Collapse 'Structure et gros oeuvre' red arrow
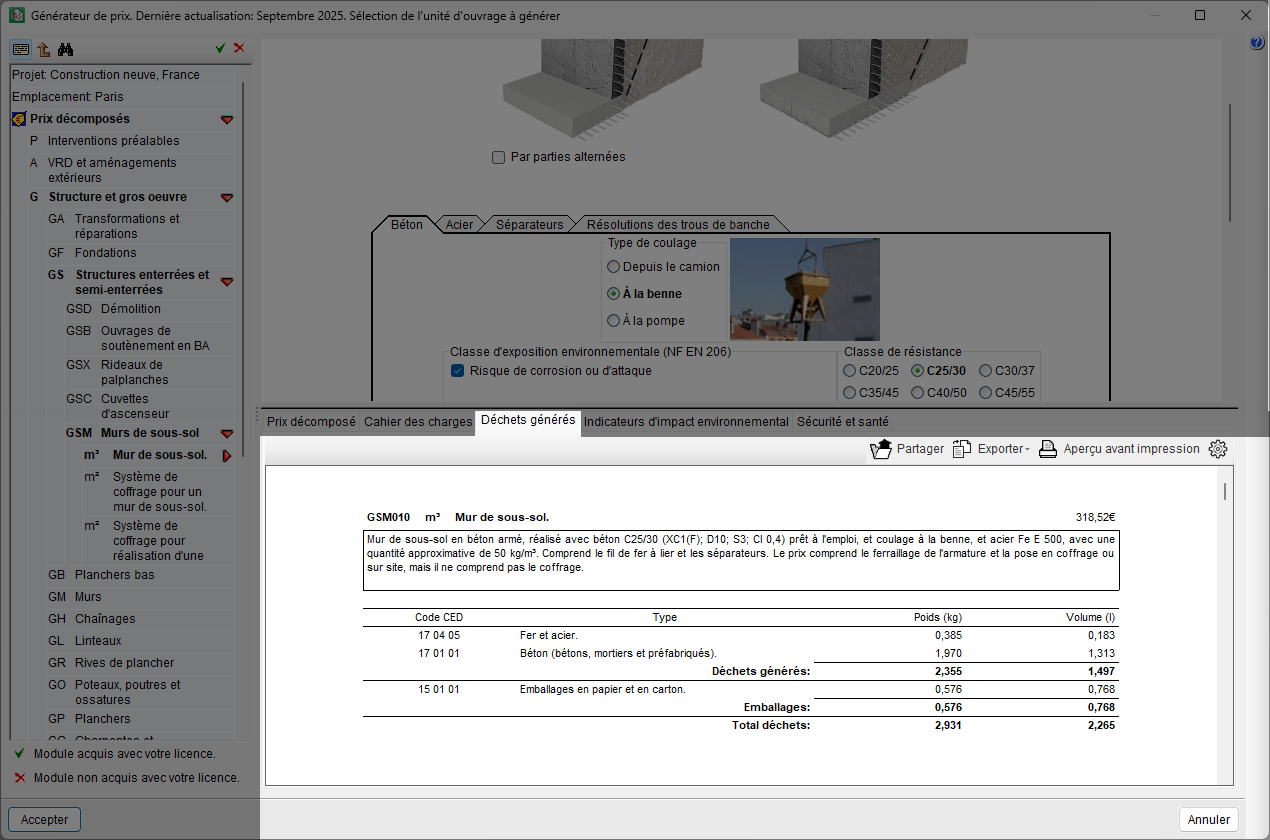Screen dimensions: 1270x840 (227, 198)
